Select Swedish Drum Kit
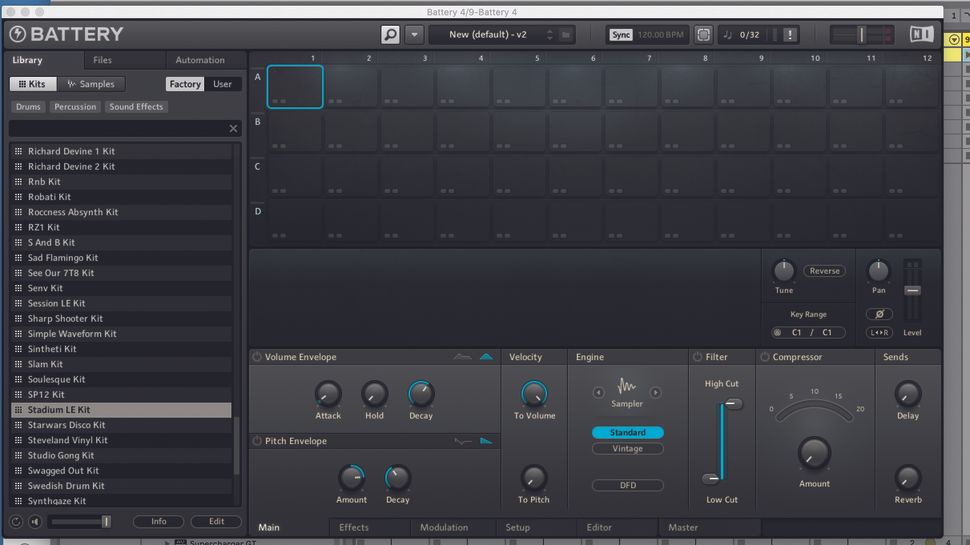This screenshot has height=545, width=970. click(x=121, y=486)
